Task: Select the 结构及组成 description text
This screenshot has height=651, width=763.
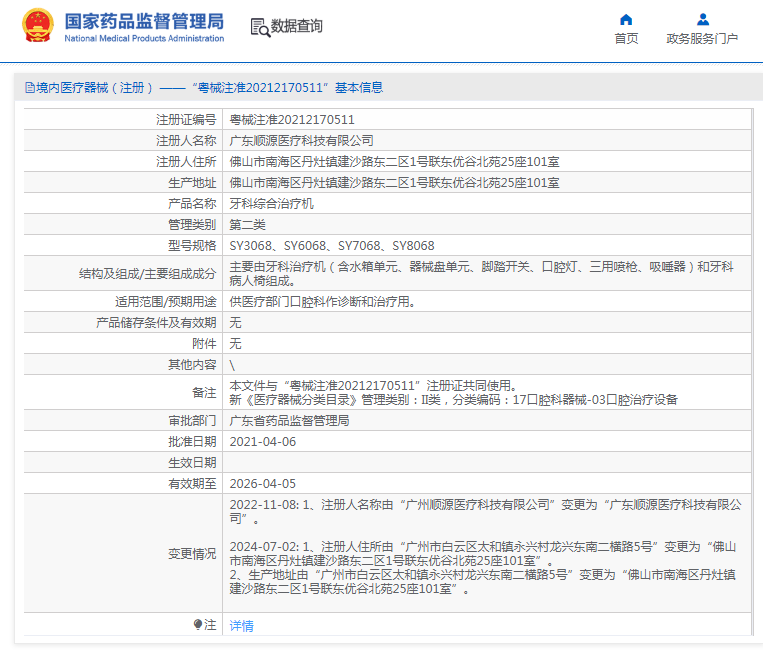Action: click(x=481, y=273)
